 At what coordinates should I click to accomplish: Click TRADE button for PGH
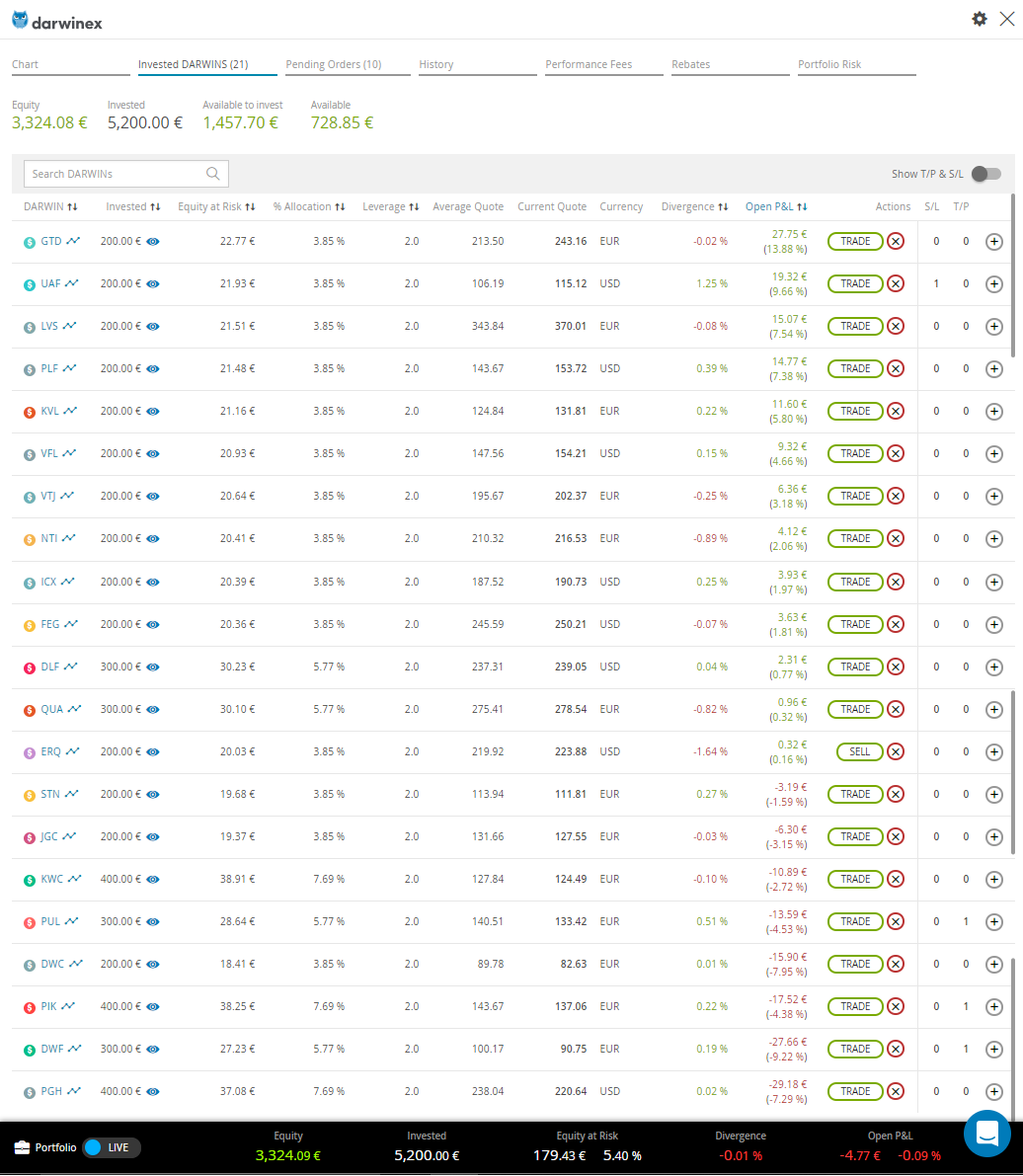coord(855,1092)
